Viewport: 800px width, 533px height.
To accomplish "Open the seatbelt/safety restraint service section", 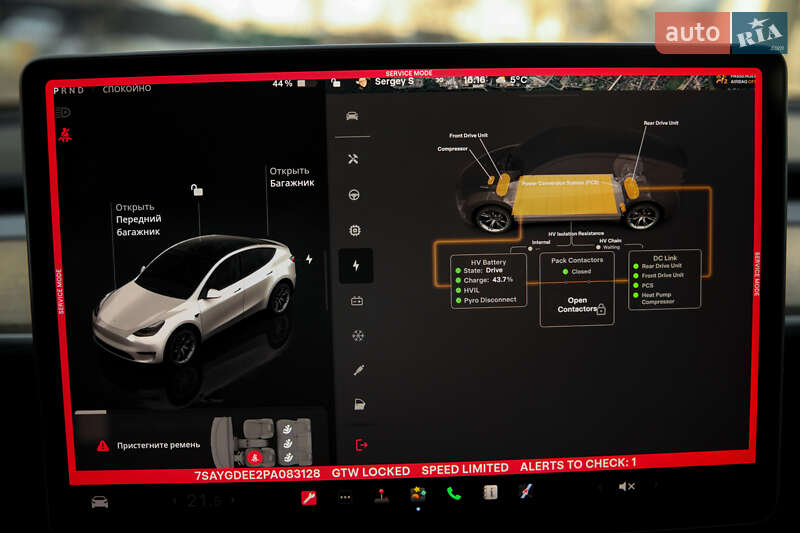I will (x=359, y=370).
